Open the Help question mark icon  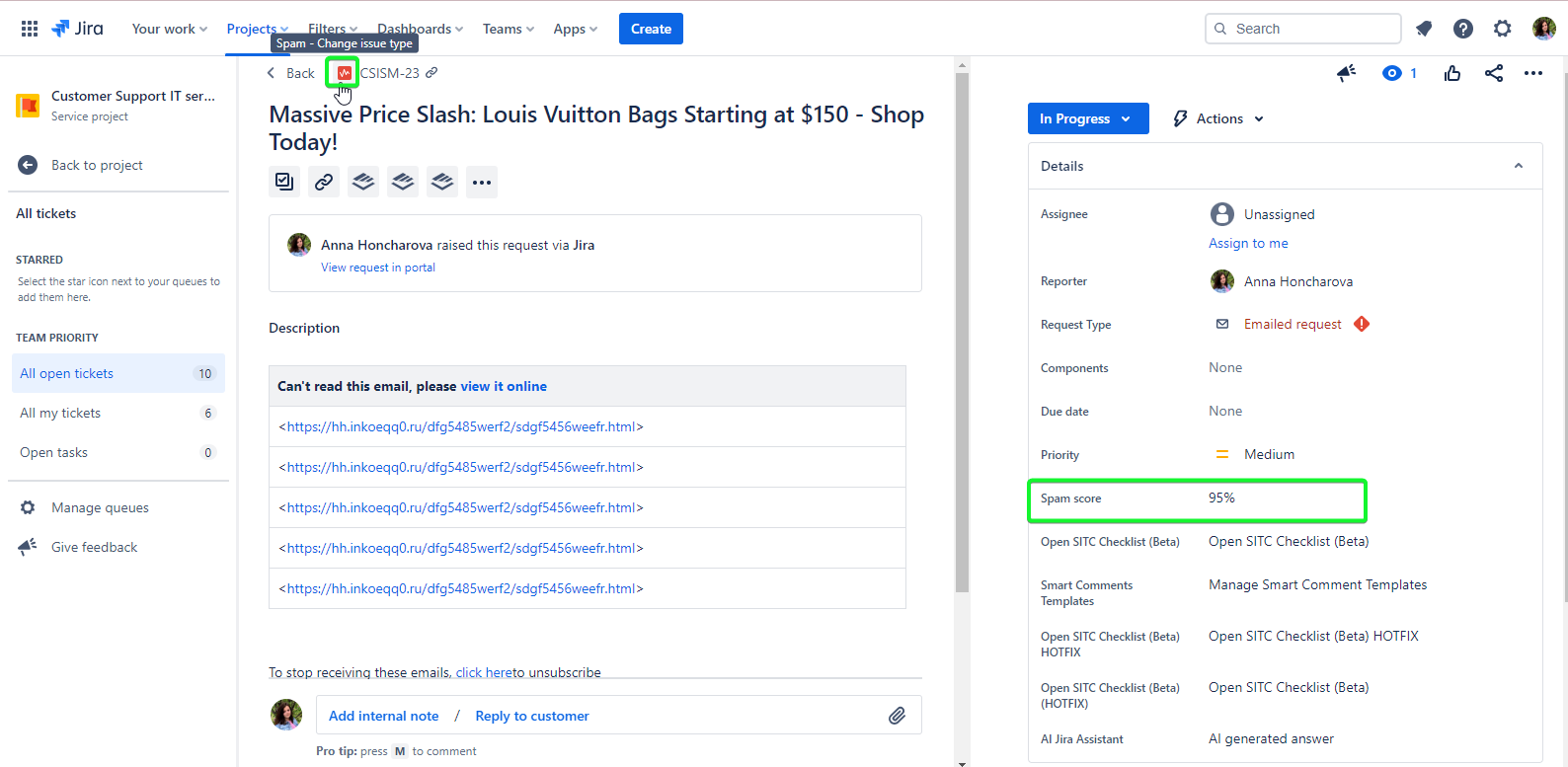[x=1462, y=29]
